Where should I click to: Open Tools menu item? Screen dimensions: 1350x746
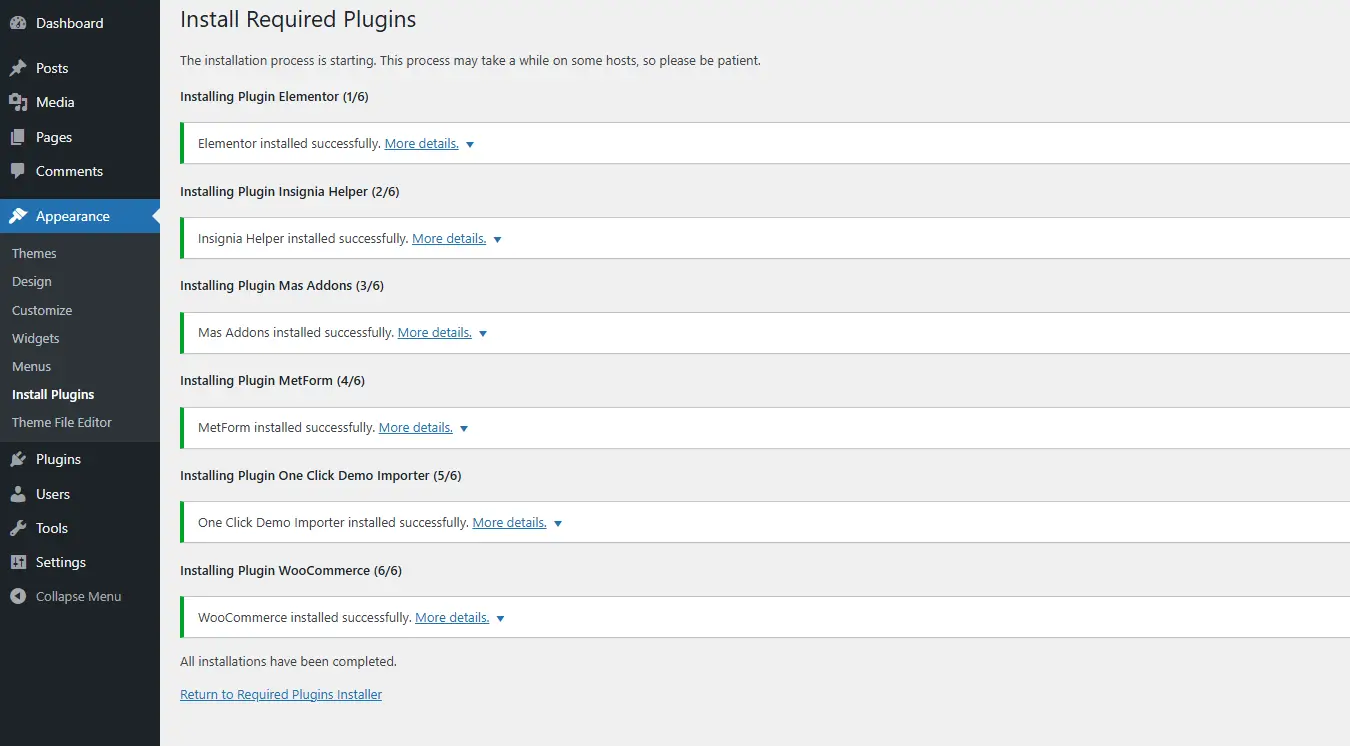pyautogui.click(x=80, y=528)
